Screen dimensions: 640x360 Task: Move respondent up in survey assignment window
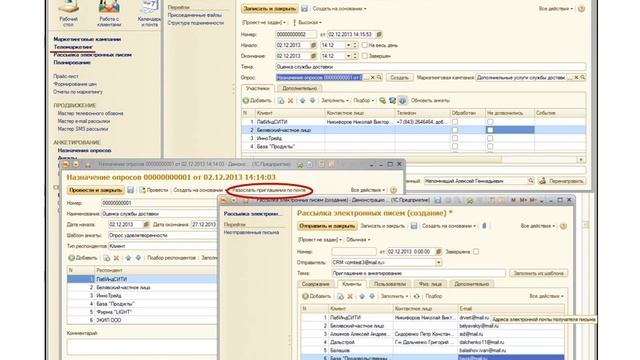click(128, 258)
